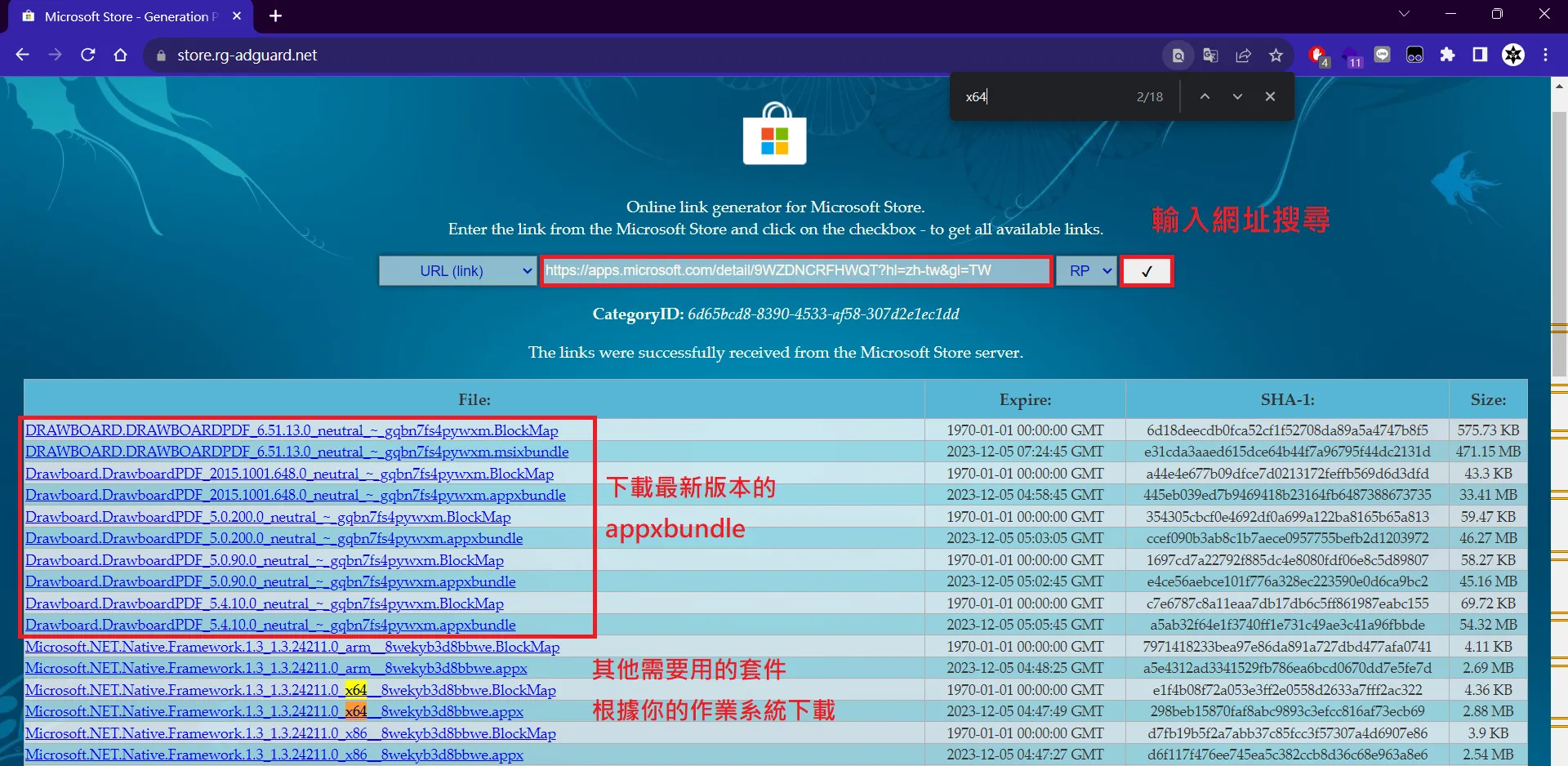1568x766 pixels.
Task: Select the expiry 2023-12-05 07:24:45 GMT
Action: 1025,452
